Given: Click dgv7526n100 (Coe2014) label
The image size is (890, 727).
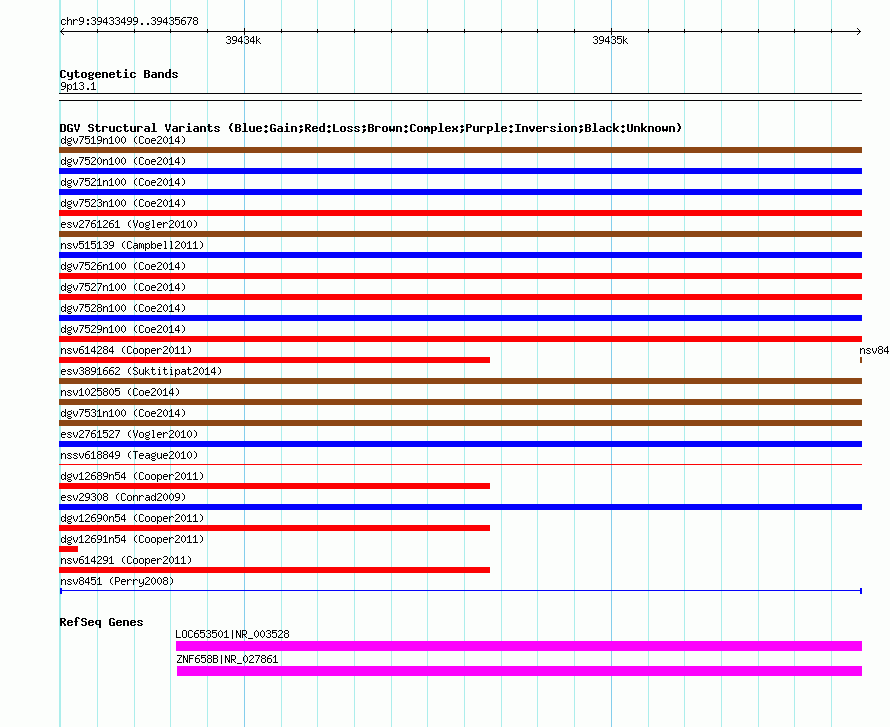Looking at the screenshot, I should [x=123, y=266].
